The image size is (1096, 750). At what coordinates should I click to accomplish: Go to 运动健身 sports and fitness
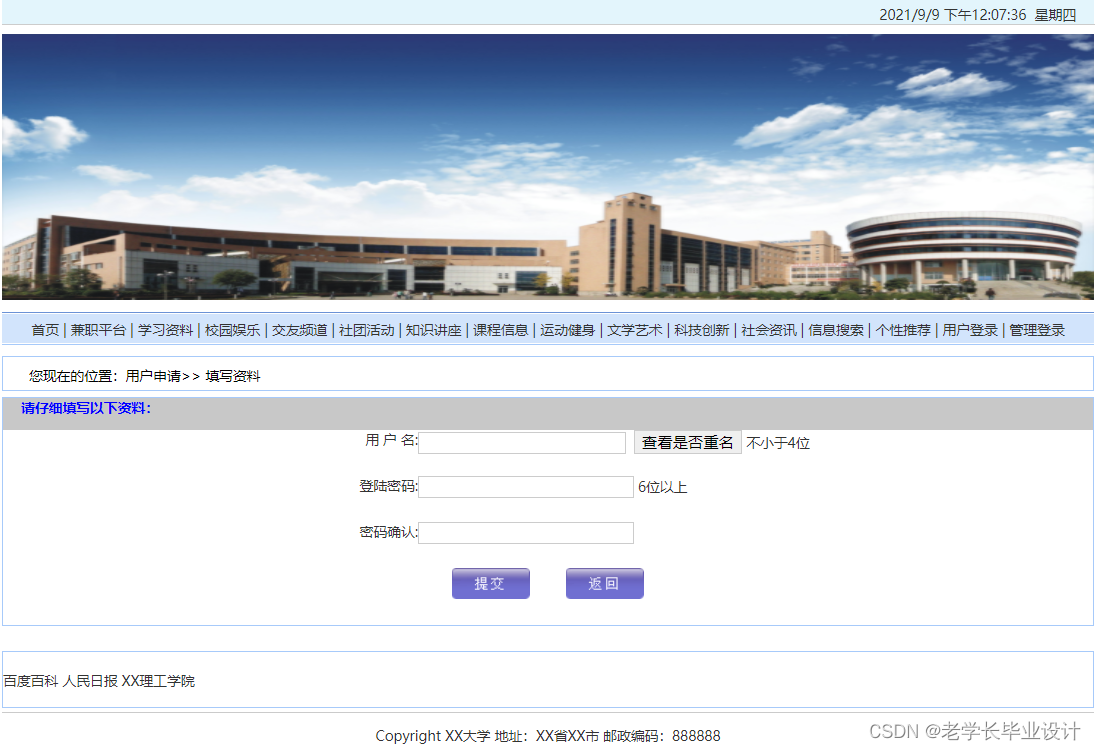coord(567,330)
